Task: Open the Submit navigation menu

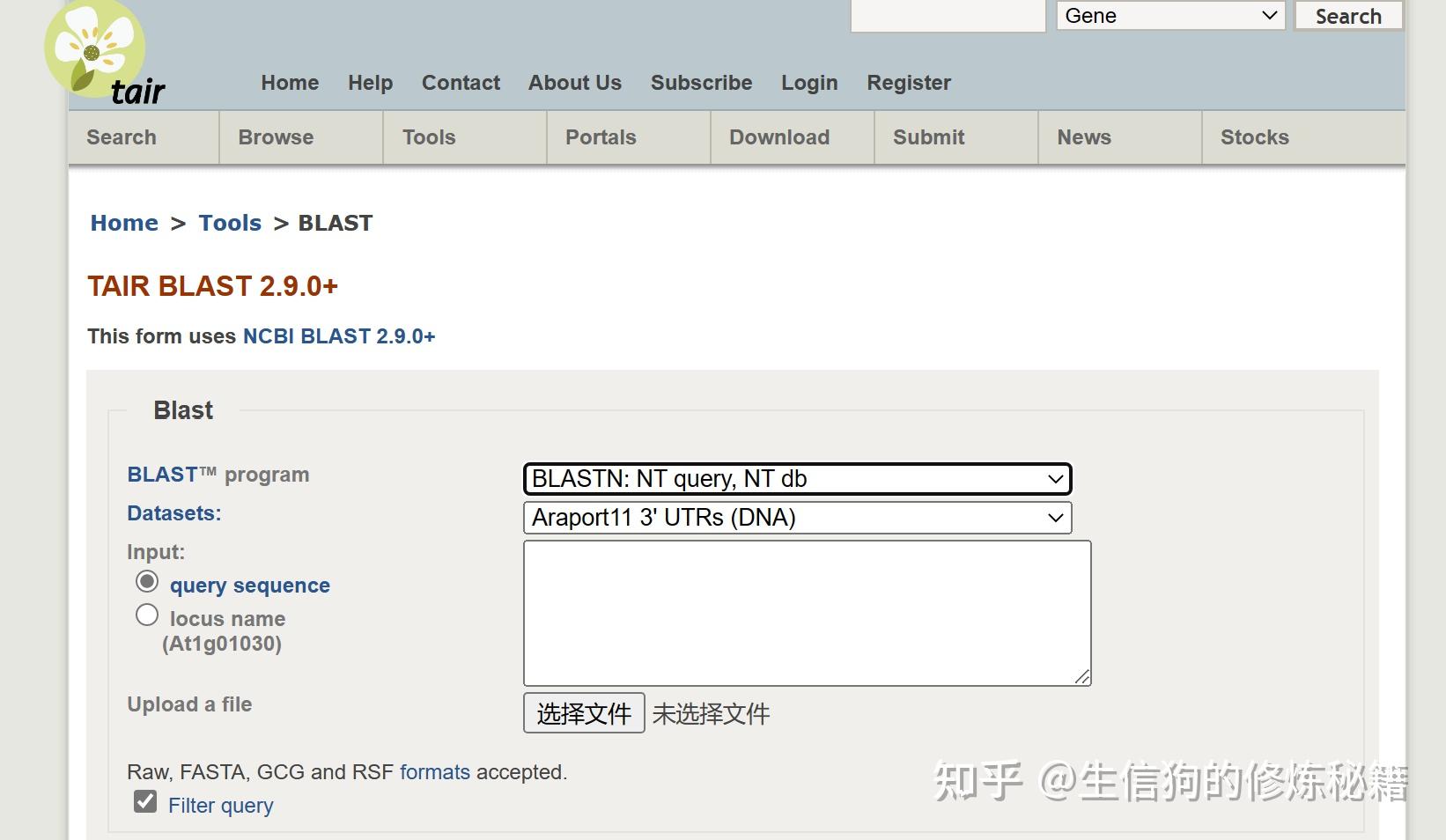Action: pyautogui.click(x=956, y=137)
